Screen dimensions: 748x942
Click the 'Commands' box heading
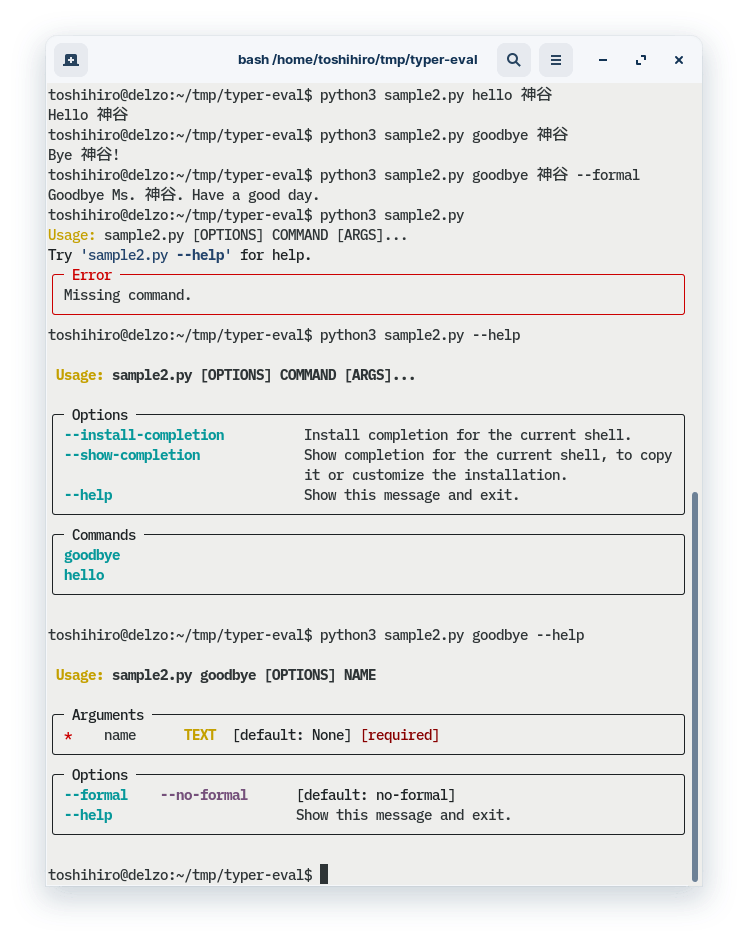tap(104, 535)
